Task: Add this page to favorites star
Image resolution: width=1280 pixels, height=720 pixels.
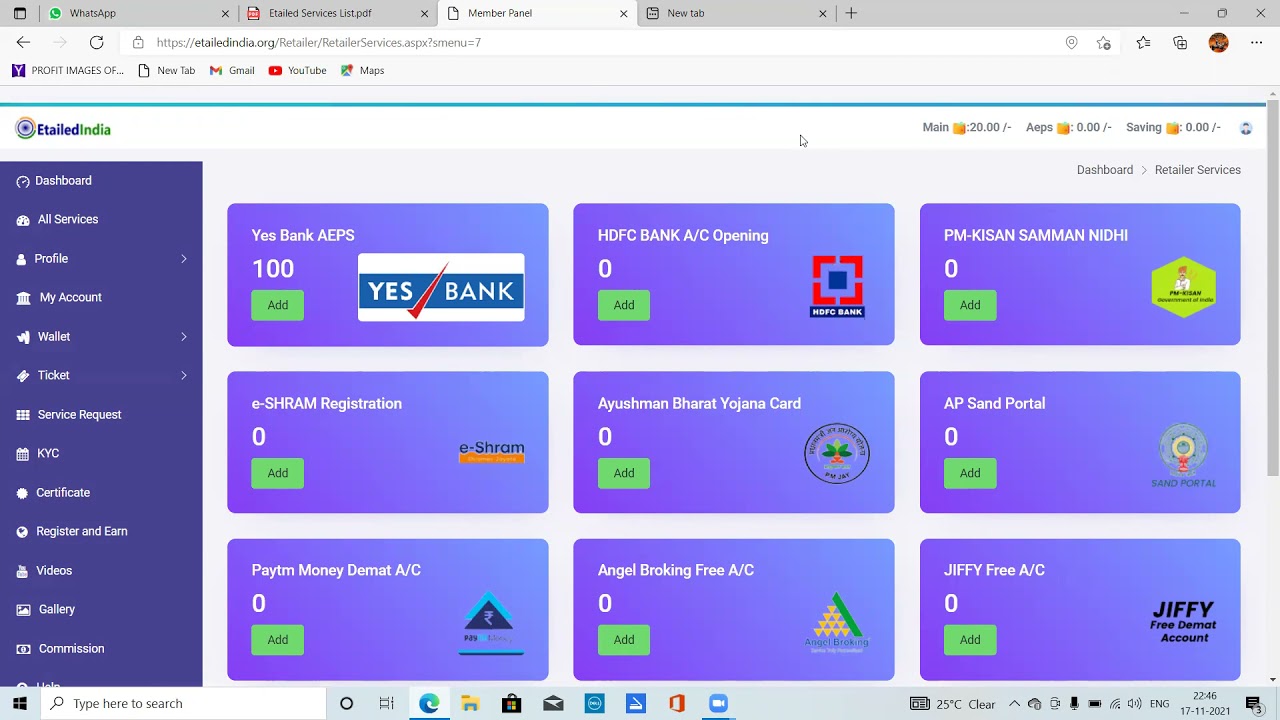Action: (1103, 43)
